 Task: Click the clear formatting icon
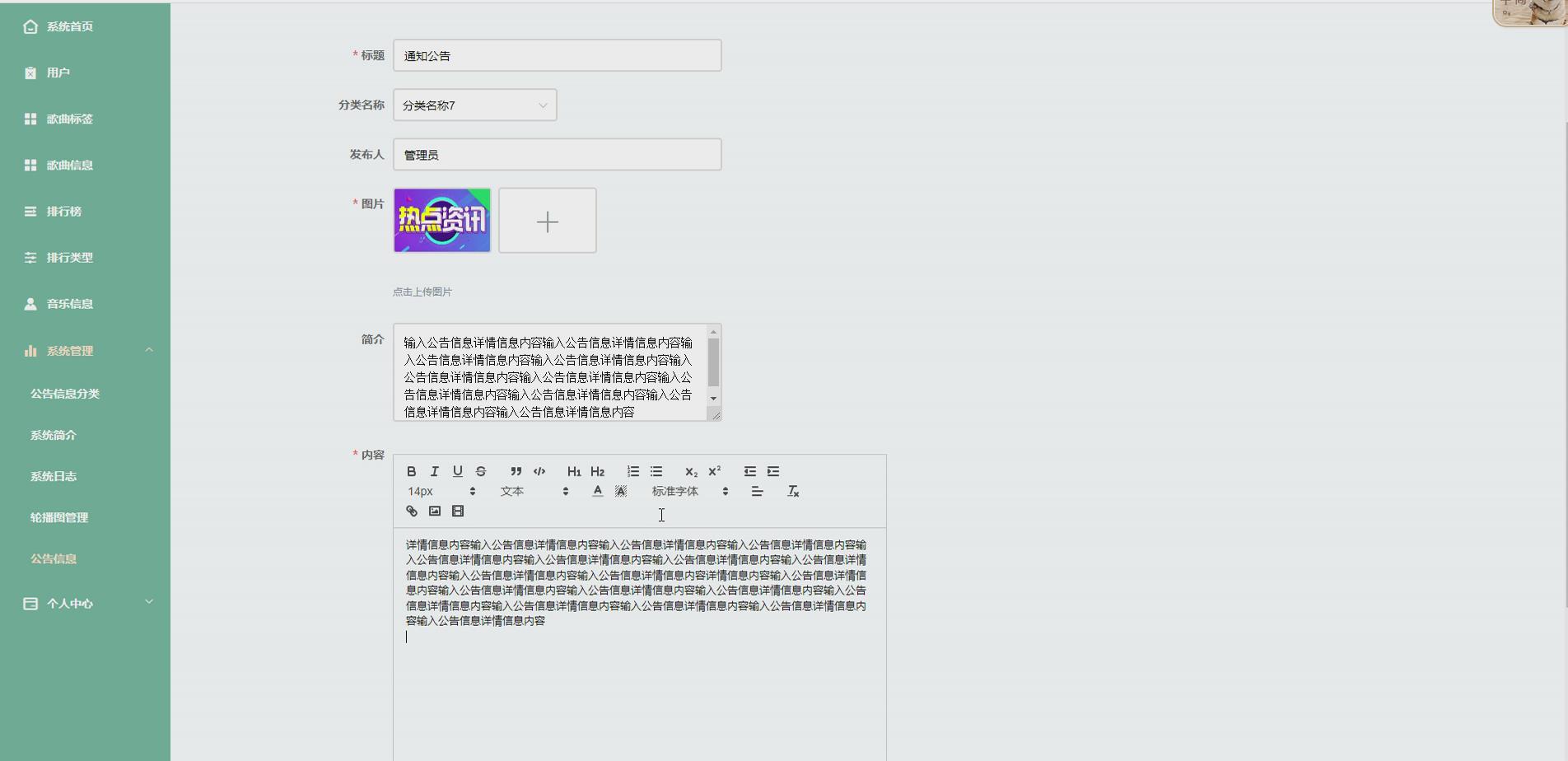point(793,491)
